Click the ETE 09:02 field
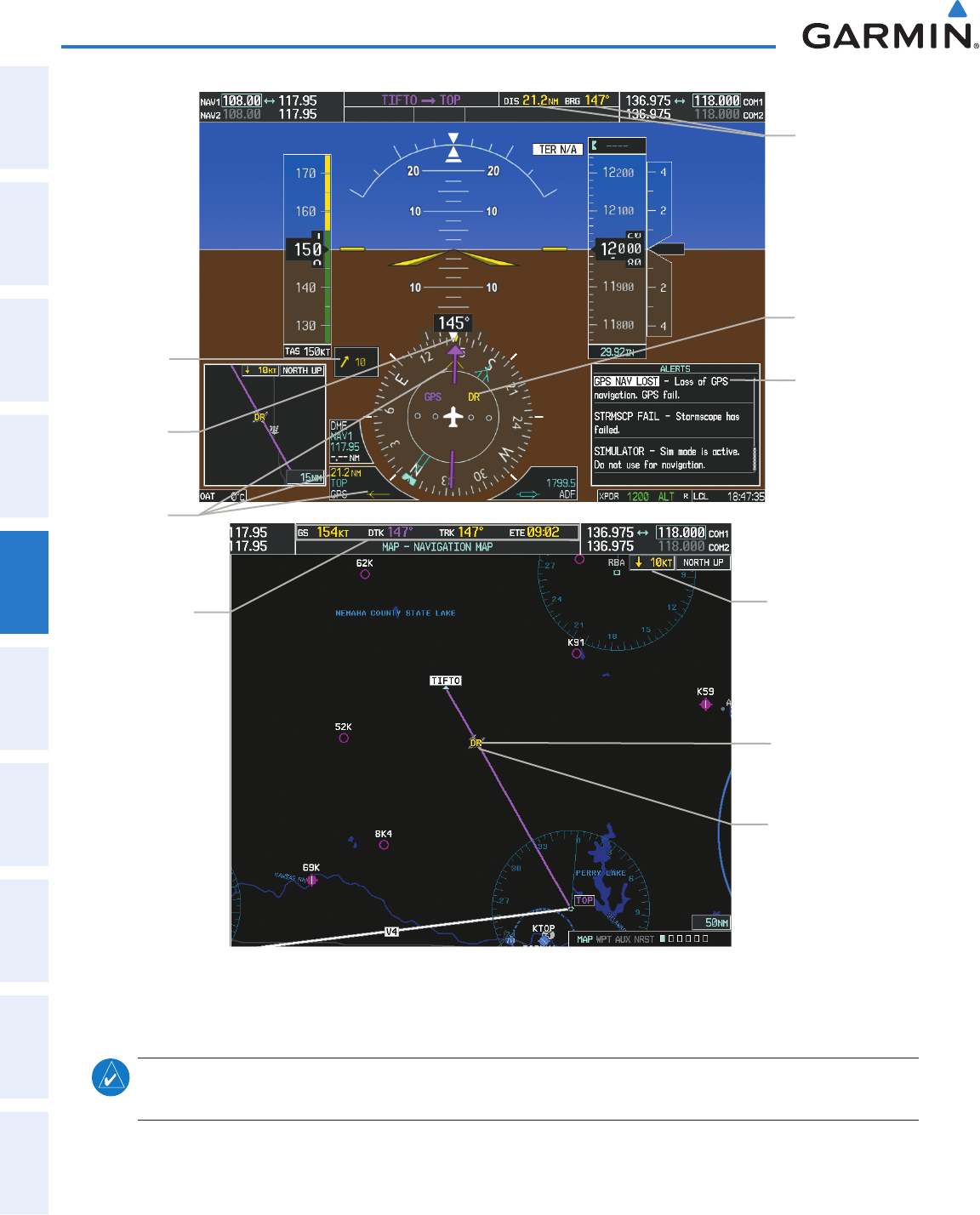Screen dimensions: 980x1215 534,533
